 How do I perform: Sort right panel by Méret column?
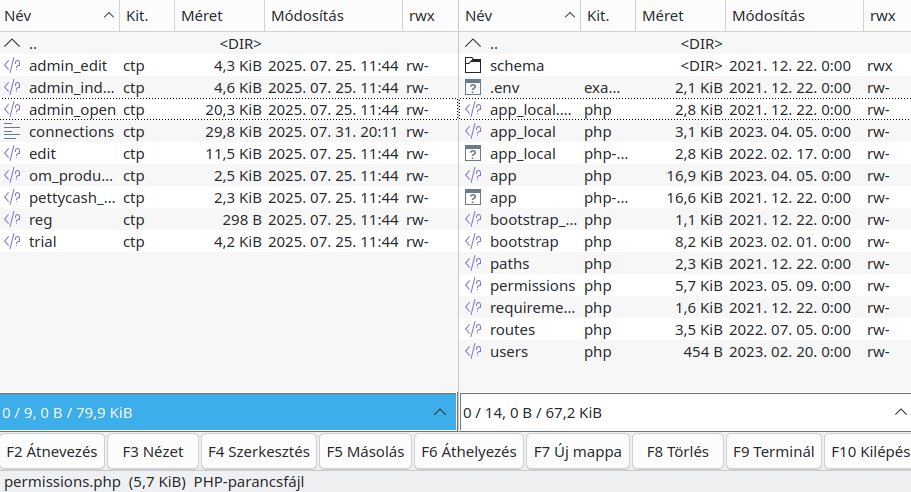tap(680, 16)
